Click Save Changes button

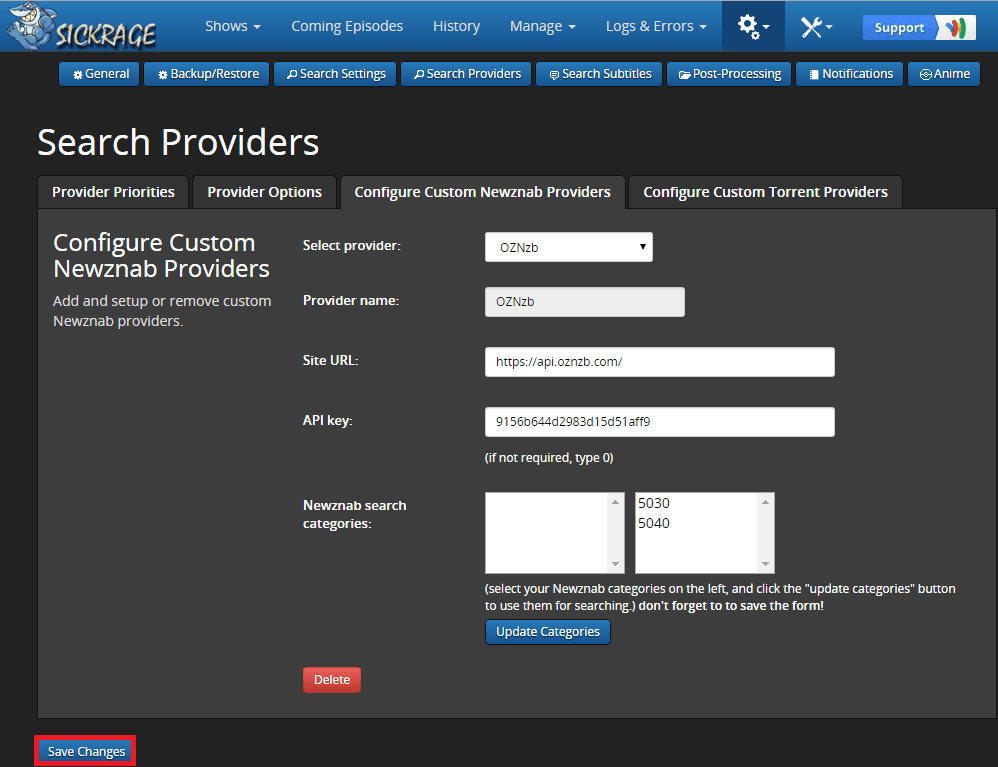86,751
